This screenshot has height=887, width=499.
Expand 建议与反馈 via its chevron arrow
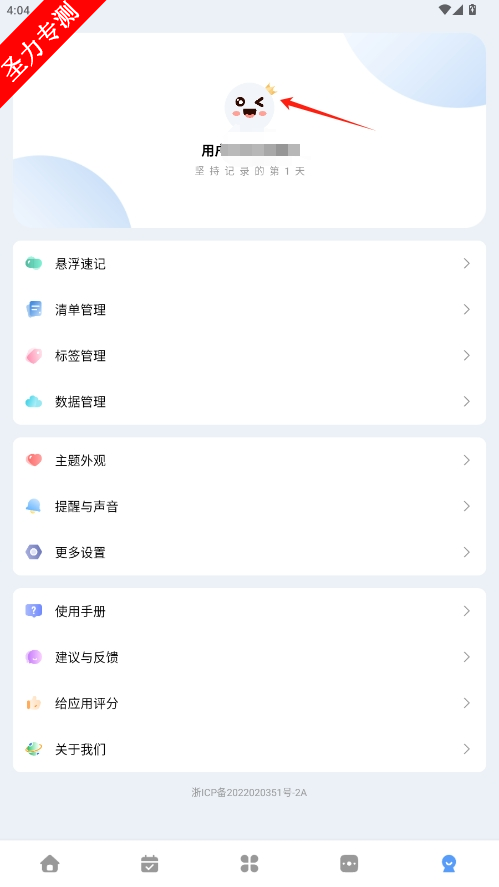pos(467,657)
